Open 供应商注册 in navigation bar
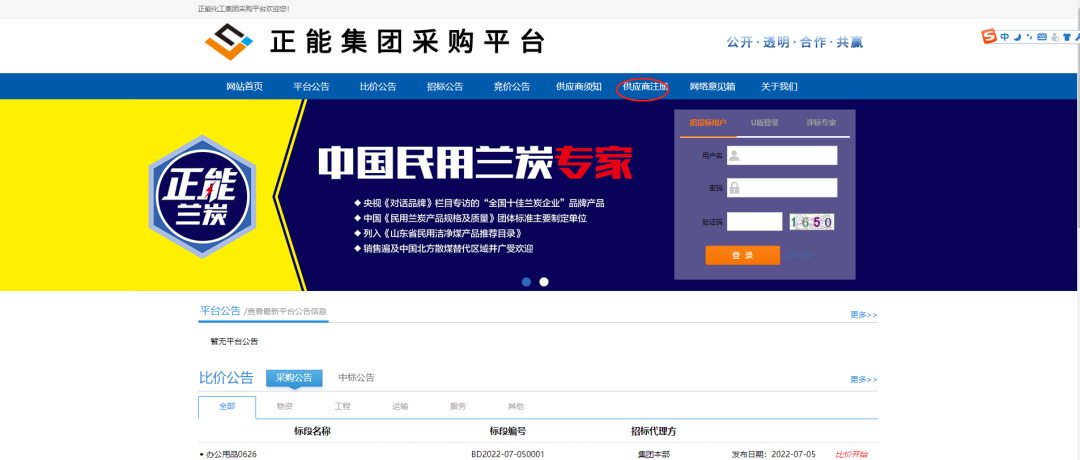 point(645,87)
